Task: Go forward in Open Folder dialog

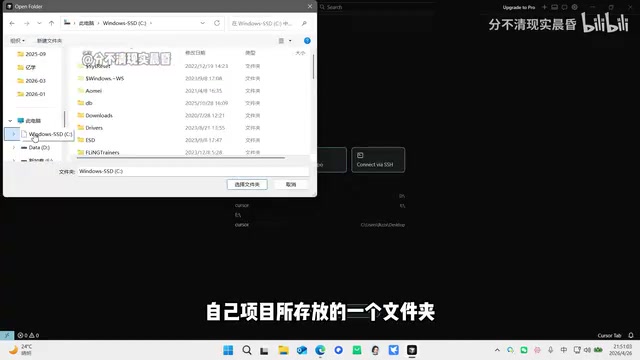Action: tap(27, 23)
